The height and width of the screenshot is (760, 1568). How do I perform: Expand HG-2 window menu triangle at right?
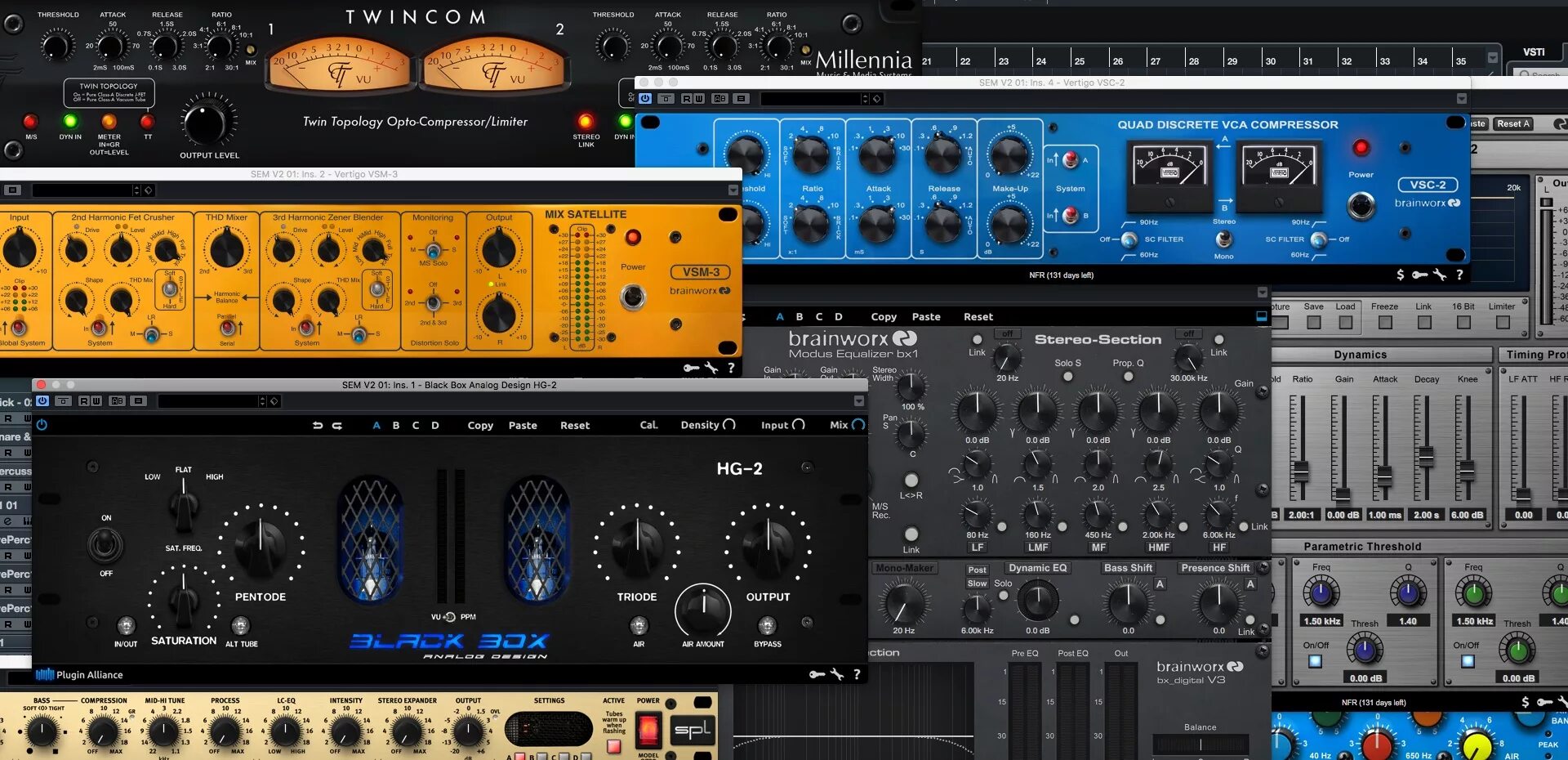(x=858, y=400)
